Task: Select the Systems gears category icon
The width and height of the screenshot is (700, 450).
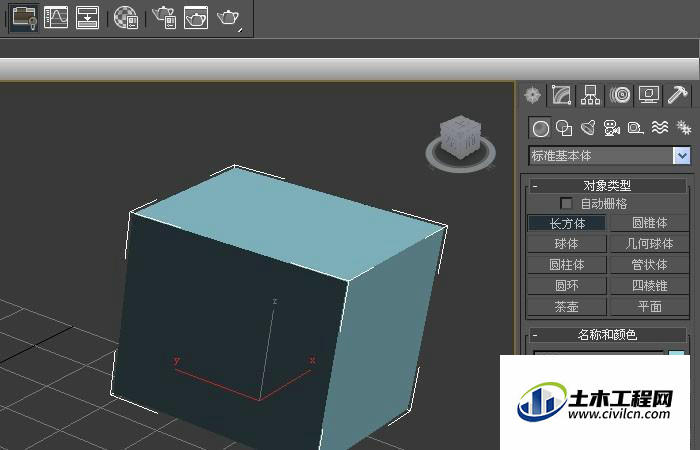Action: pos(683,128)
